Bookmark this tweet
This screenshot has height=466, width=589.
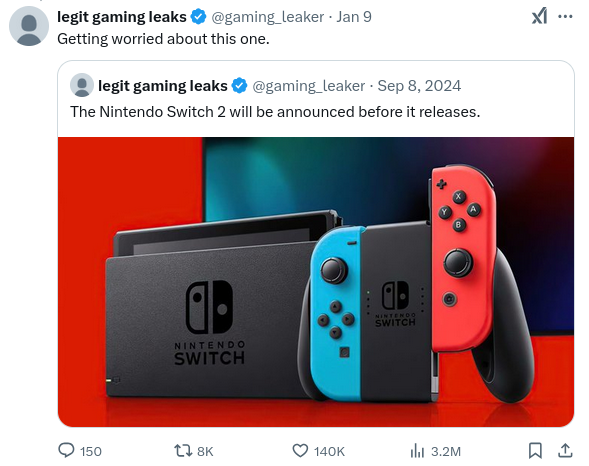coord(535,451)
